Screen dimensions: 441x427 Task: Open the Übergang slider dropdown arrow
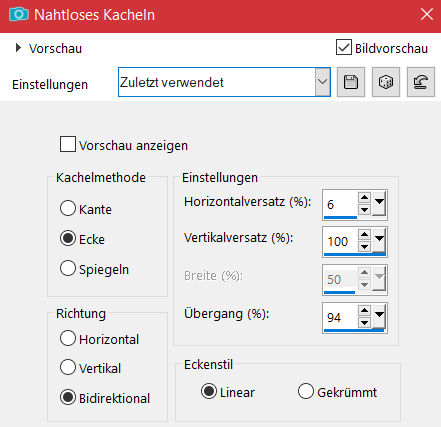pos(379,317)
